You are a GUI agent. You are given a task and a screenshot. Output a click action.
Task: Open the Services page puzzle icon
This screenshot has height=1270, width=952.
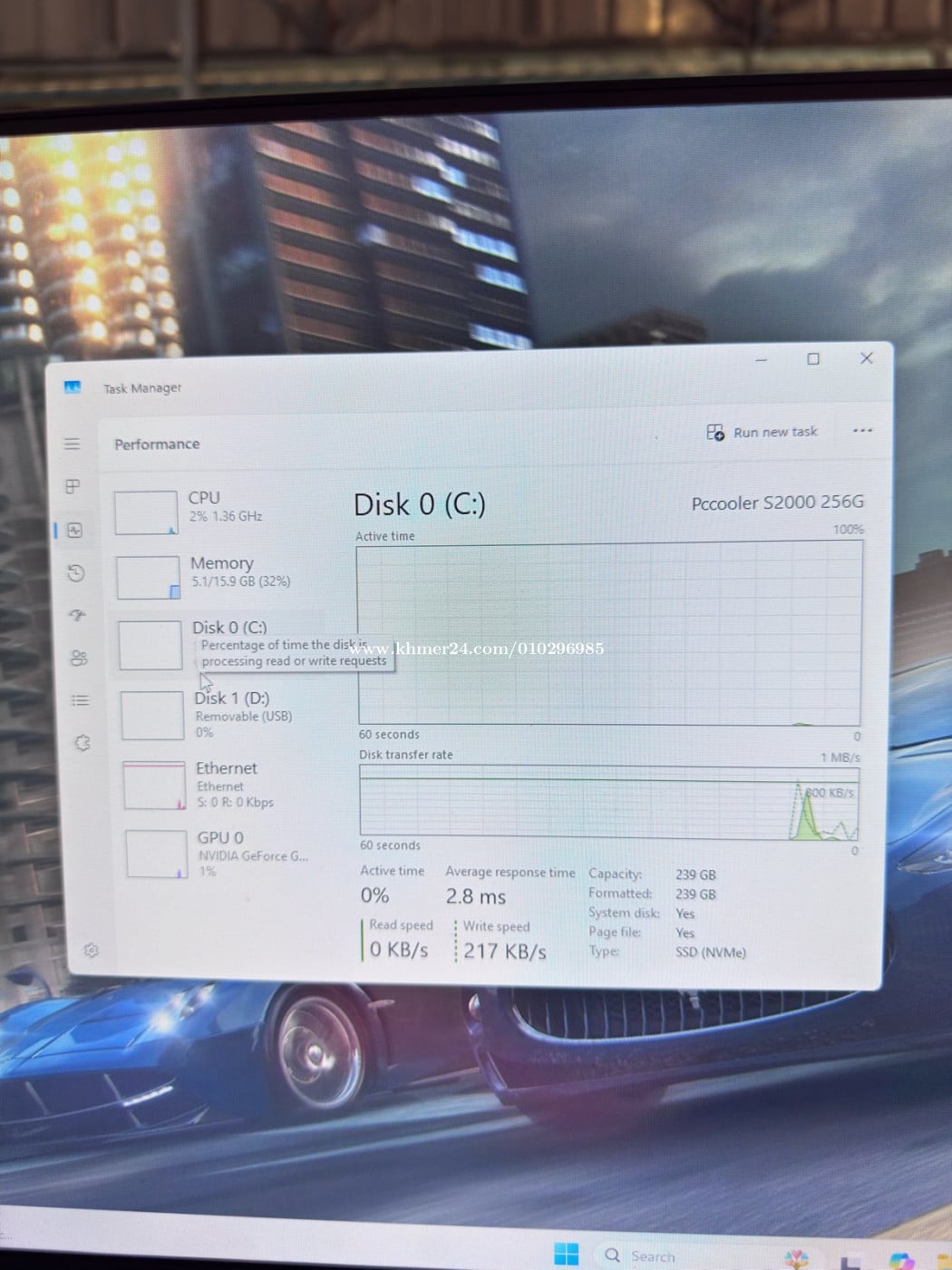point(83,743)
